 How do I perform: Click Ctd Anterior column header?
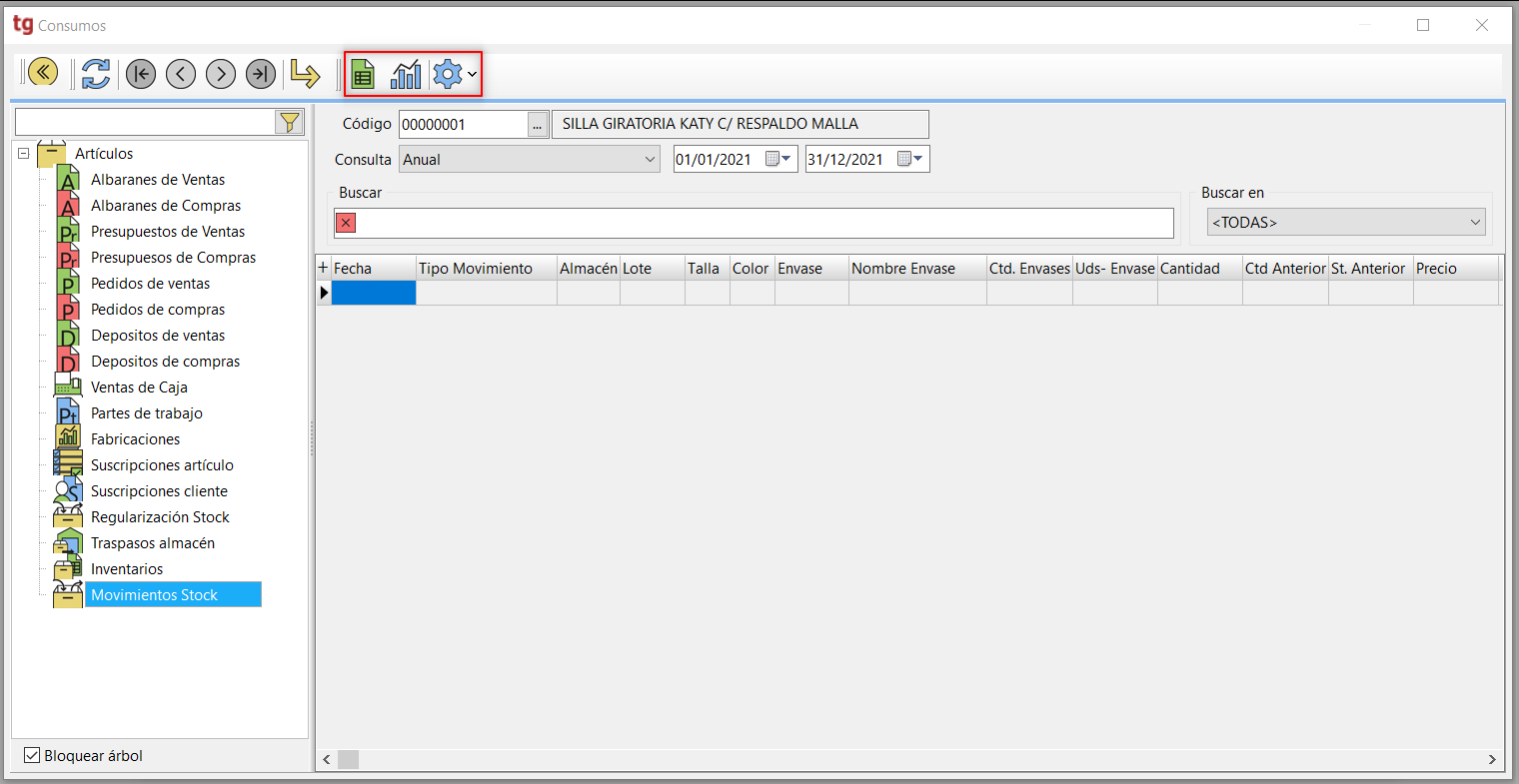click(x=1285, y=269)
